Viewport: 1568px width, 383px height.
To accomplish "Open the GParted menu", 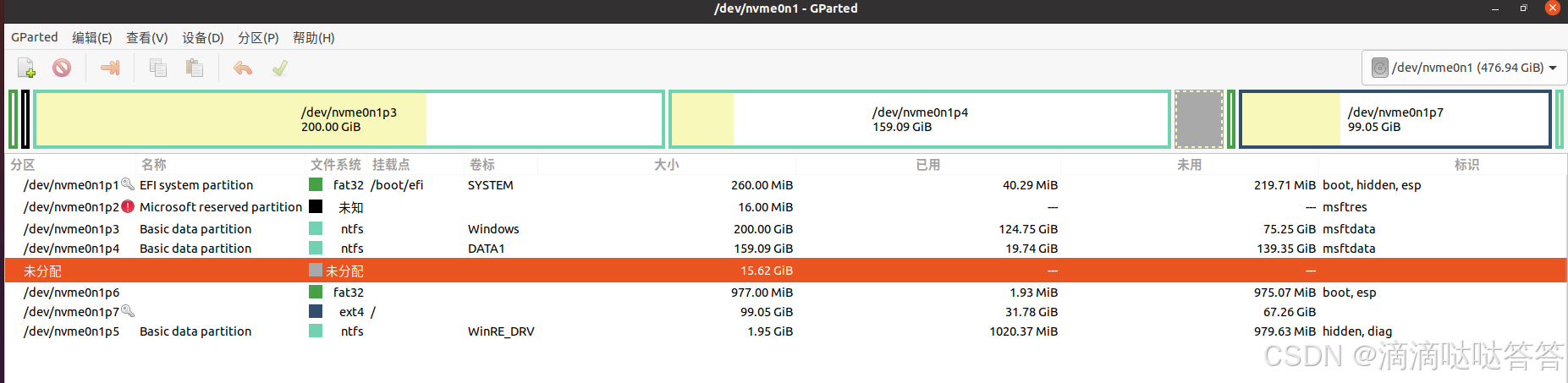I will pyautogui.click(x=35, y=37).
